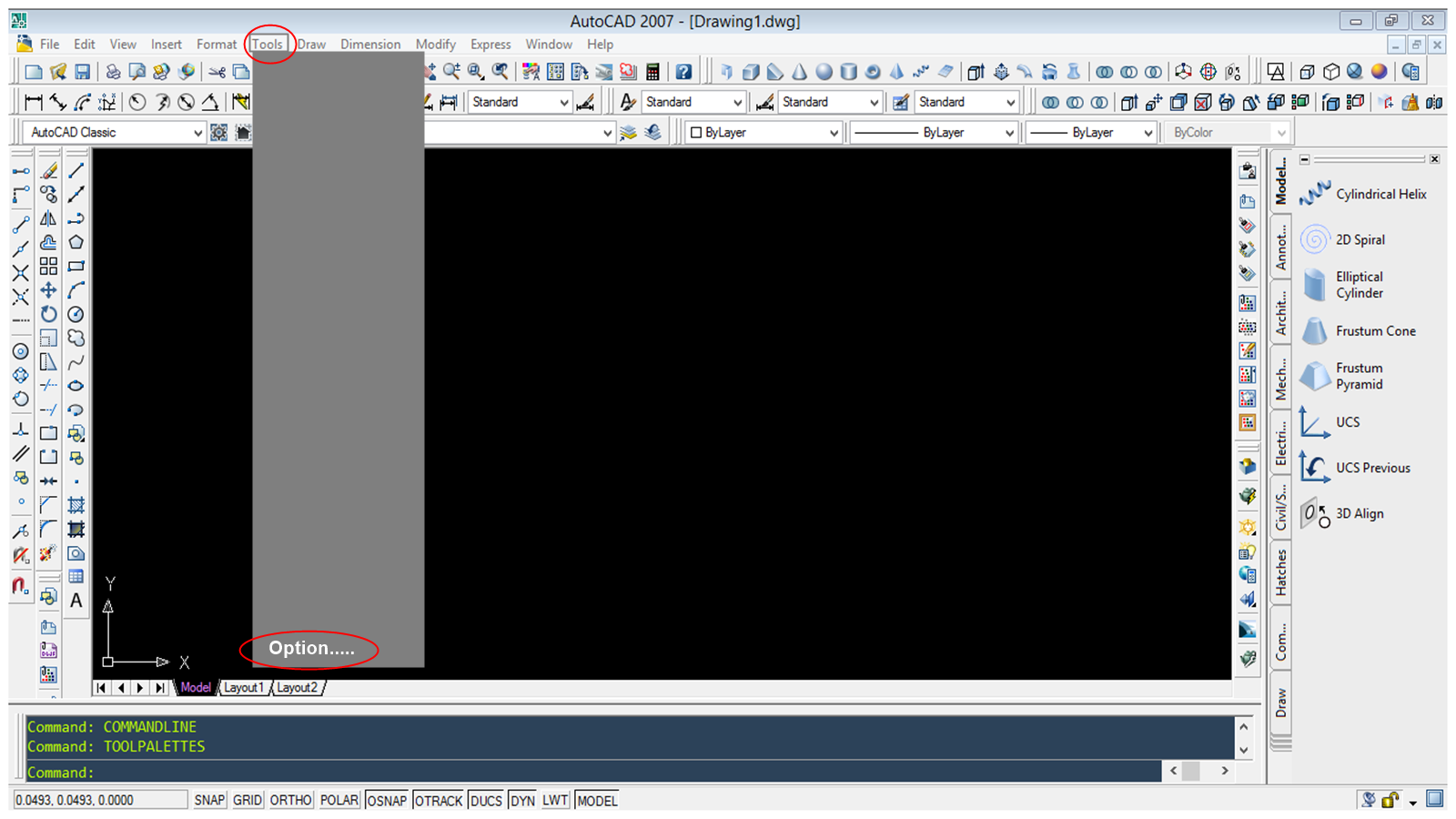
Task: Open the linetype ByLayer dropdown
Action: tap(932, 133)
